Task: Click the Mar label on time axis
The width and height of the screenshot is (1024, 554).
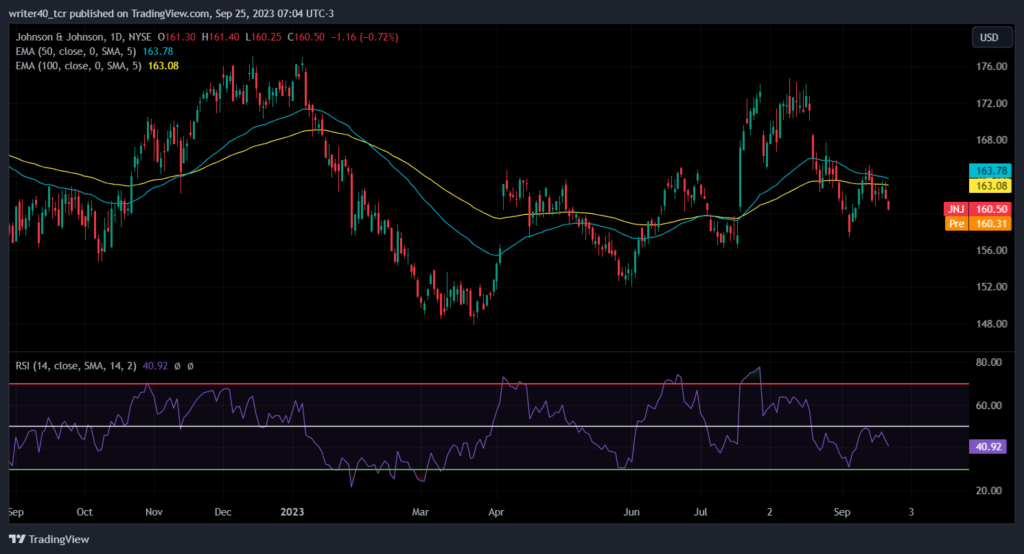Action: click(x=420, y=512)
